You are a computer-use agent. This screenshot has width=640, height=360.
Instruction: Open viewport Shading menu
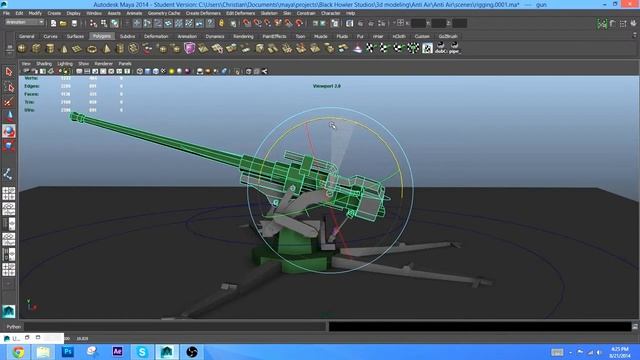pos(44,64)
